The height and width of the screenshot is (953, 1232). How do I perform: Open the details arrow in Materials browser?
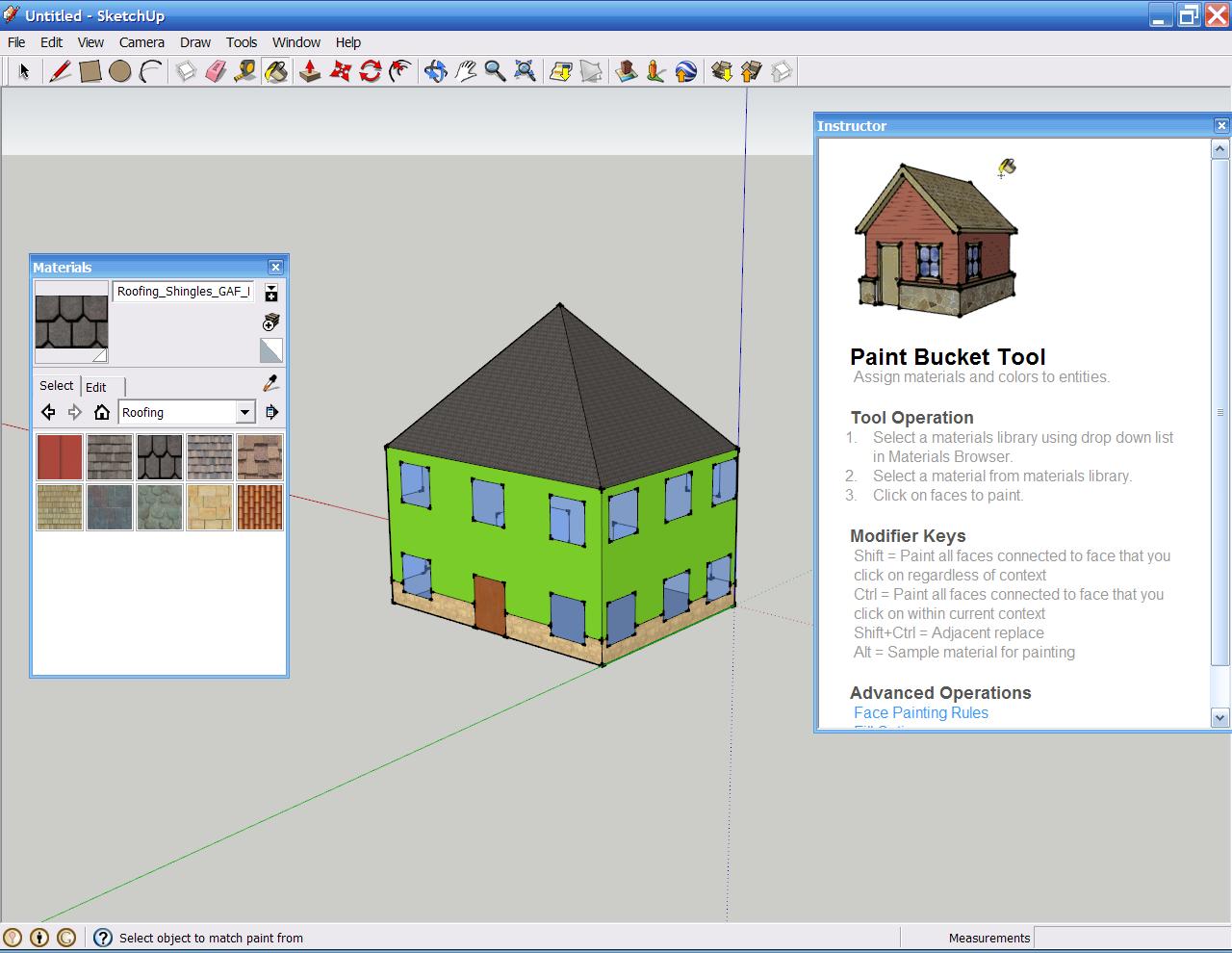[x=272, y=412]
